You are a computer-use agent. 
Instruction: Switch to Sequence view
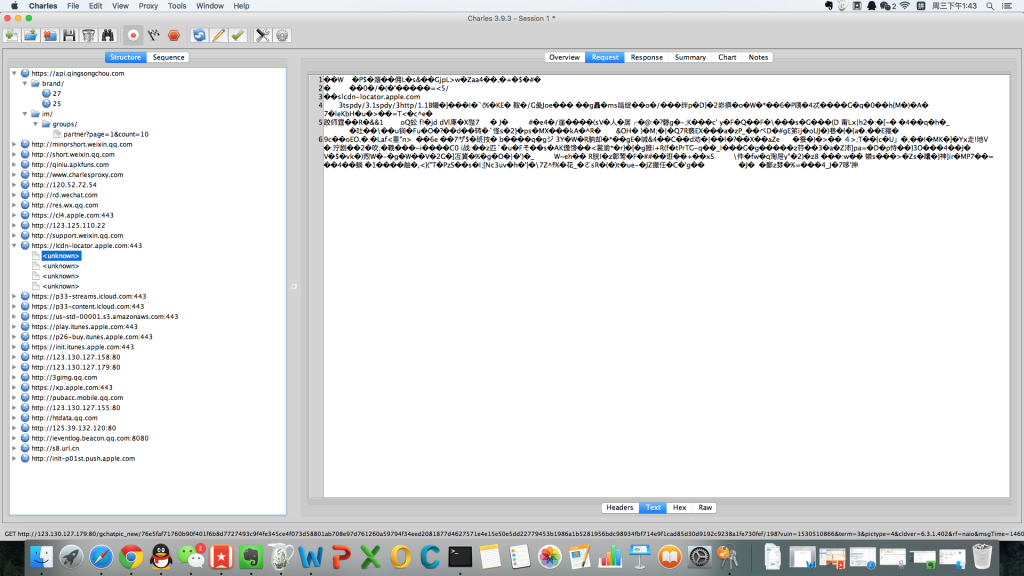pyautogui.click(x=168, y=57)
